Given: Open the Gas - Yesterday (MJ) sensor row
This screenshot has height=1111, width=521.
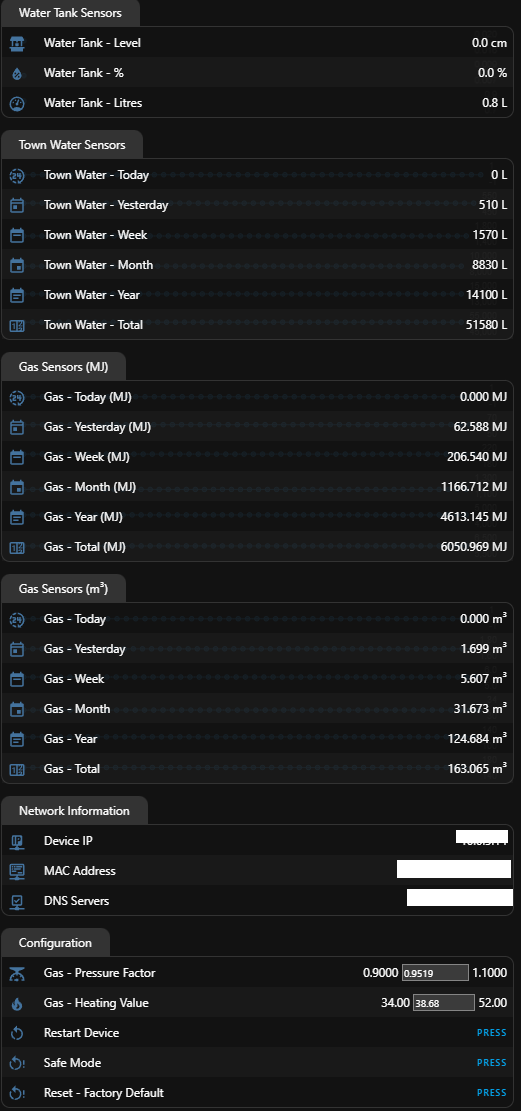Looking at the screenshot, I should (x=258, y=427).
